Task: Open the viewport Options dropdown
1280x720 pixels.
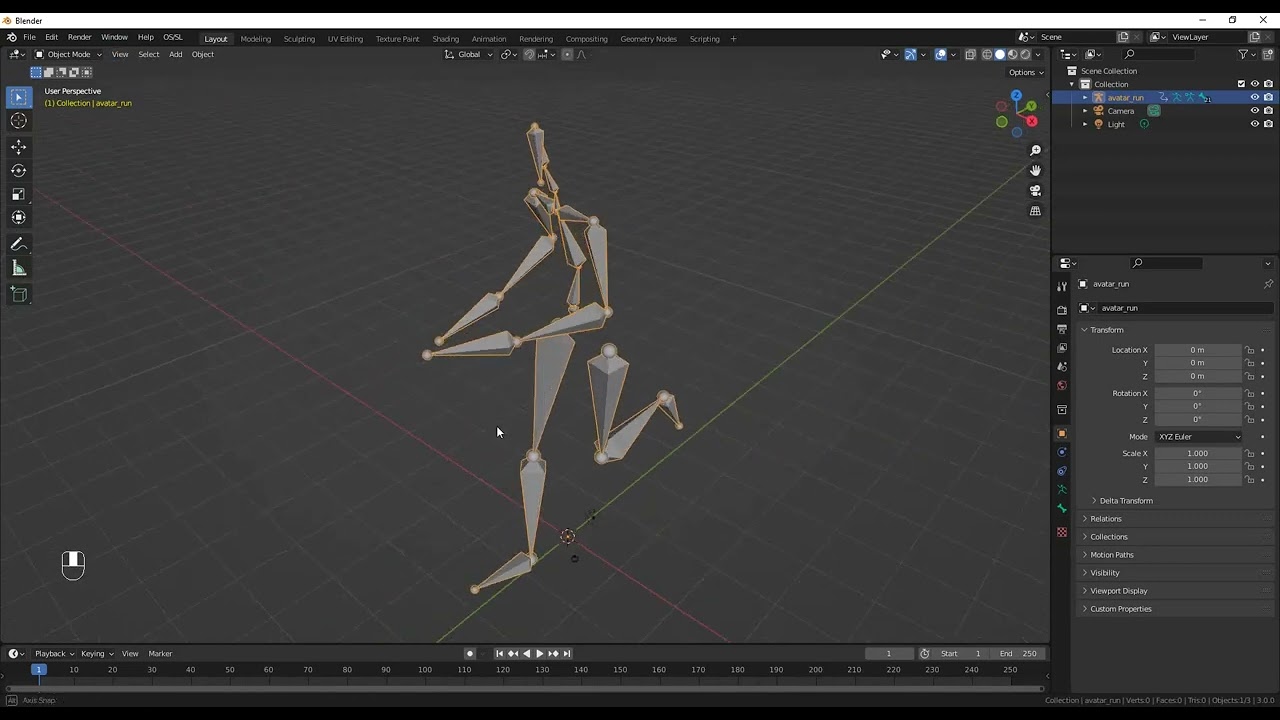Action: 1025,72
